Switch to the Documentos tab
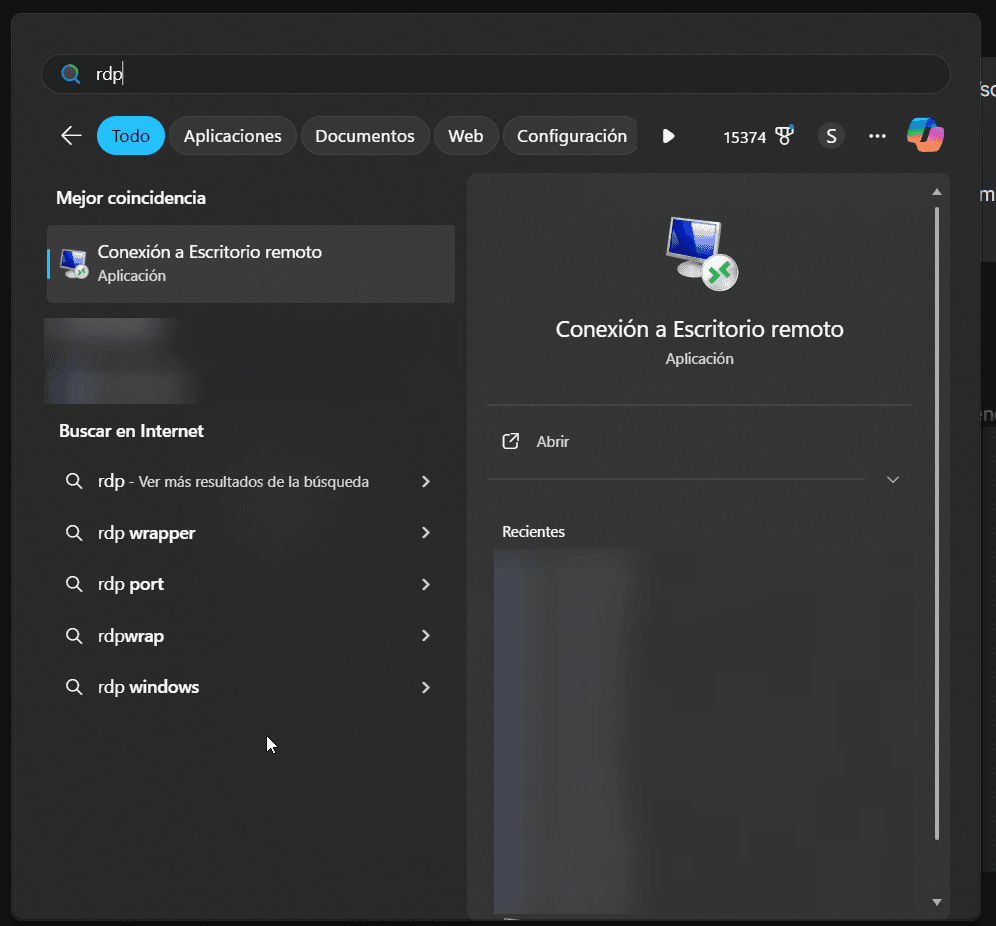Screen dimensions: 996x926 (365, 136)
